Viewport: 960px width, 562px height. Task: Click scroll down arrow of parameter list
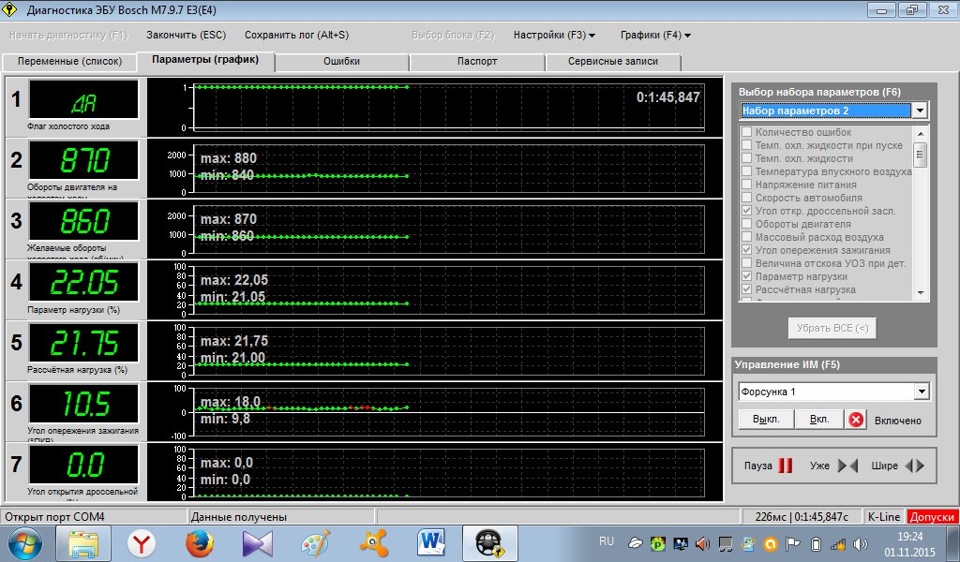pyautogui.click(x=921, y=293)
